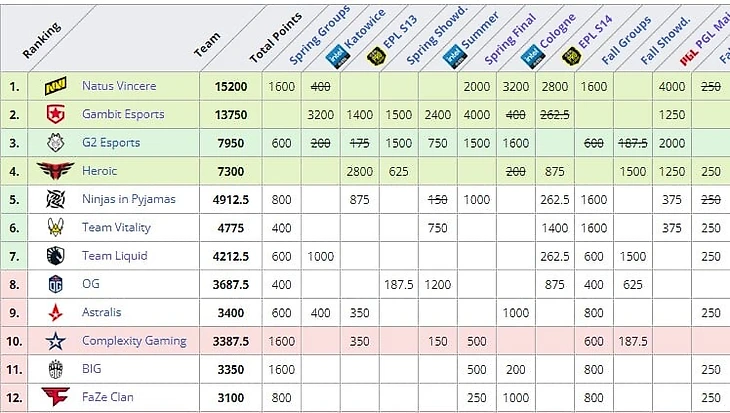Select OG's 1200 Spring Showd. cell
The image size is (730, 413).
438,284
